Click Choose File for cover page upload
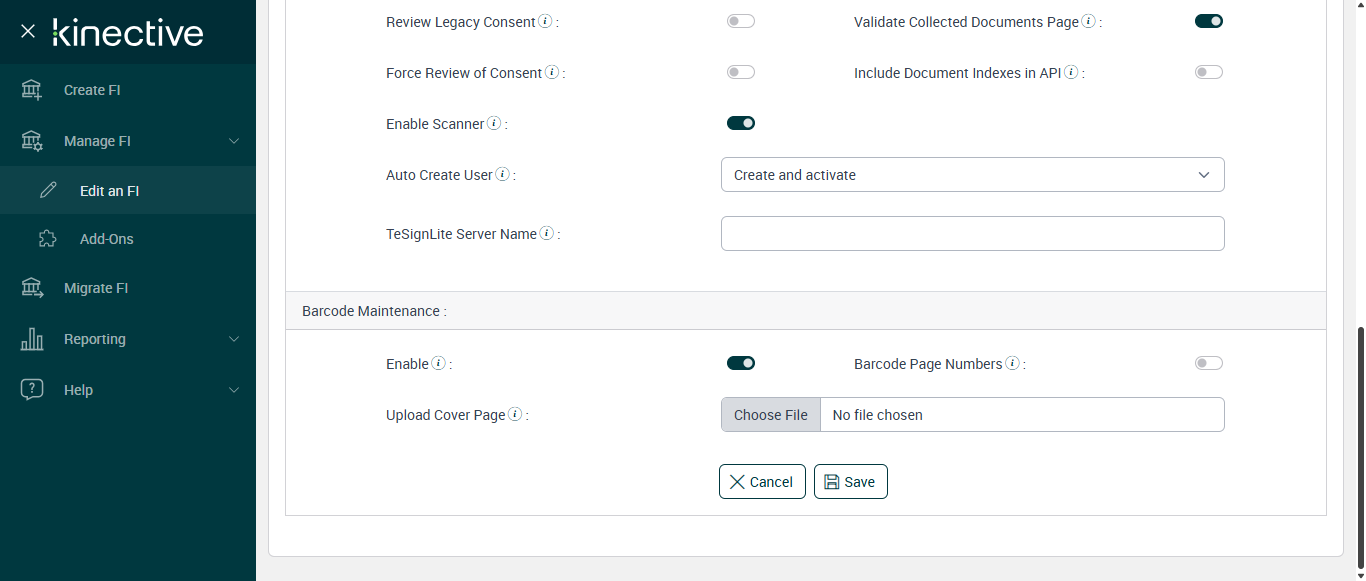Viewport: 1366px width, 581px height. 771,415
